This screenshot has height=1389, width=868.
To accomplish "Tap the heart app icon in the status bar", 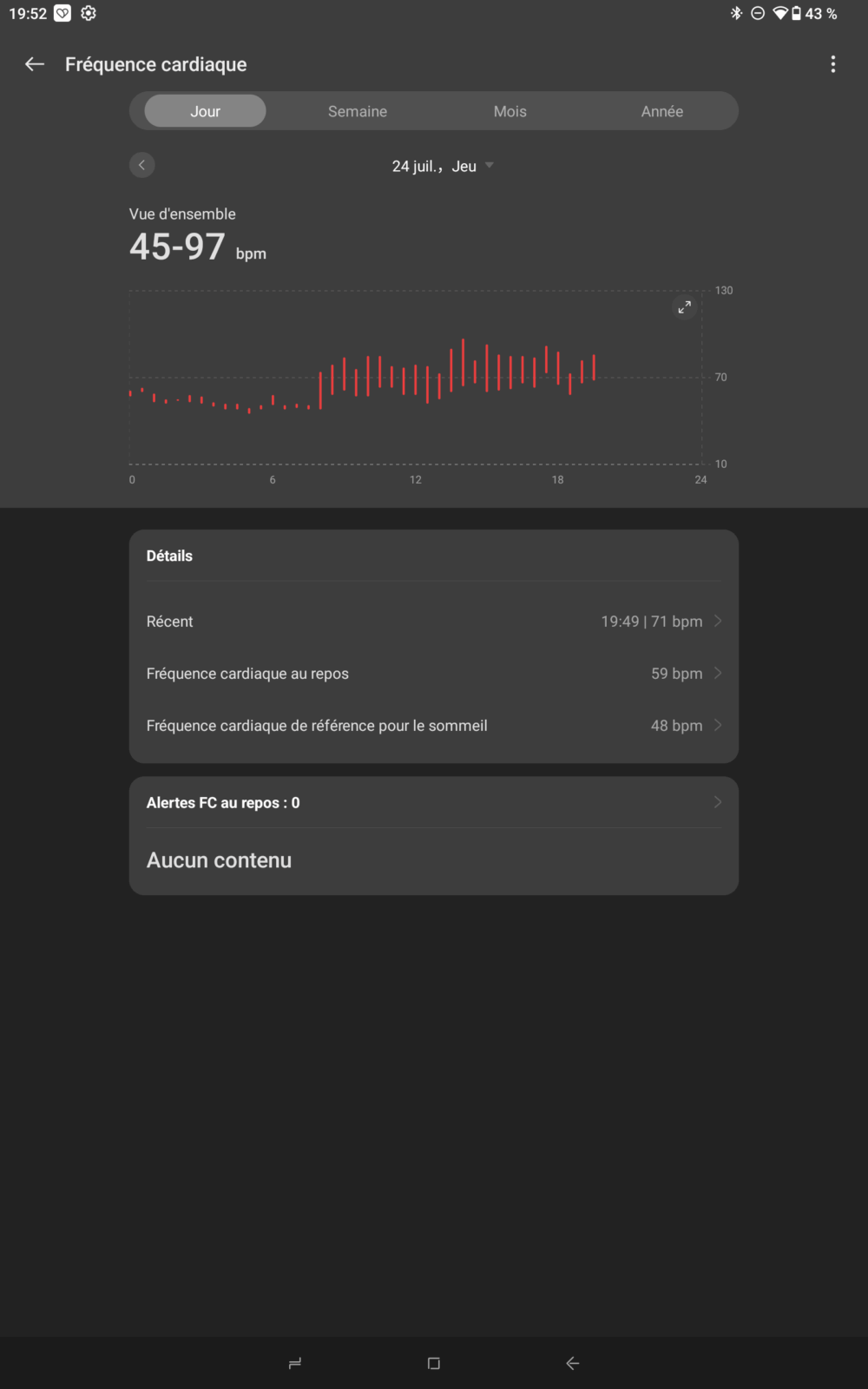I will 62,13.
